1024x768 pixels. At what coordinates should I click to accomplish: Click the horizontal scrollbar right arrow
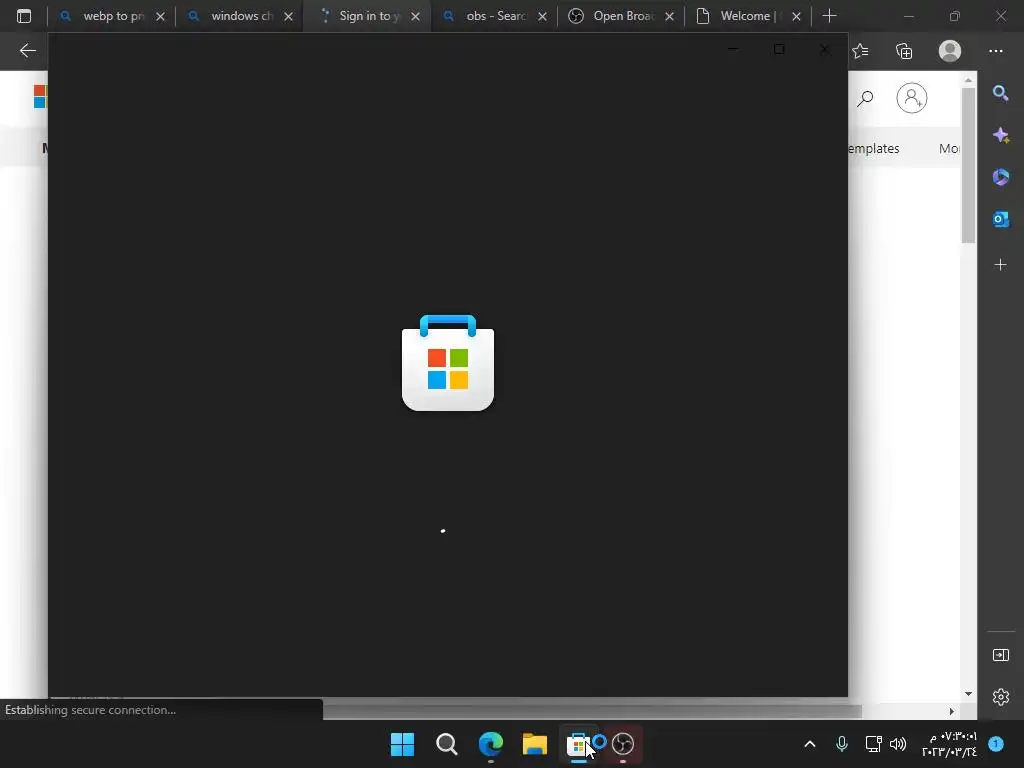(952, 711)
